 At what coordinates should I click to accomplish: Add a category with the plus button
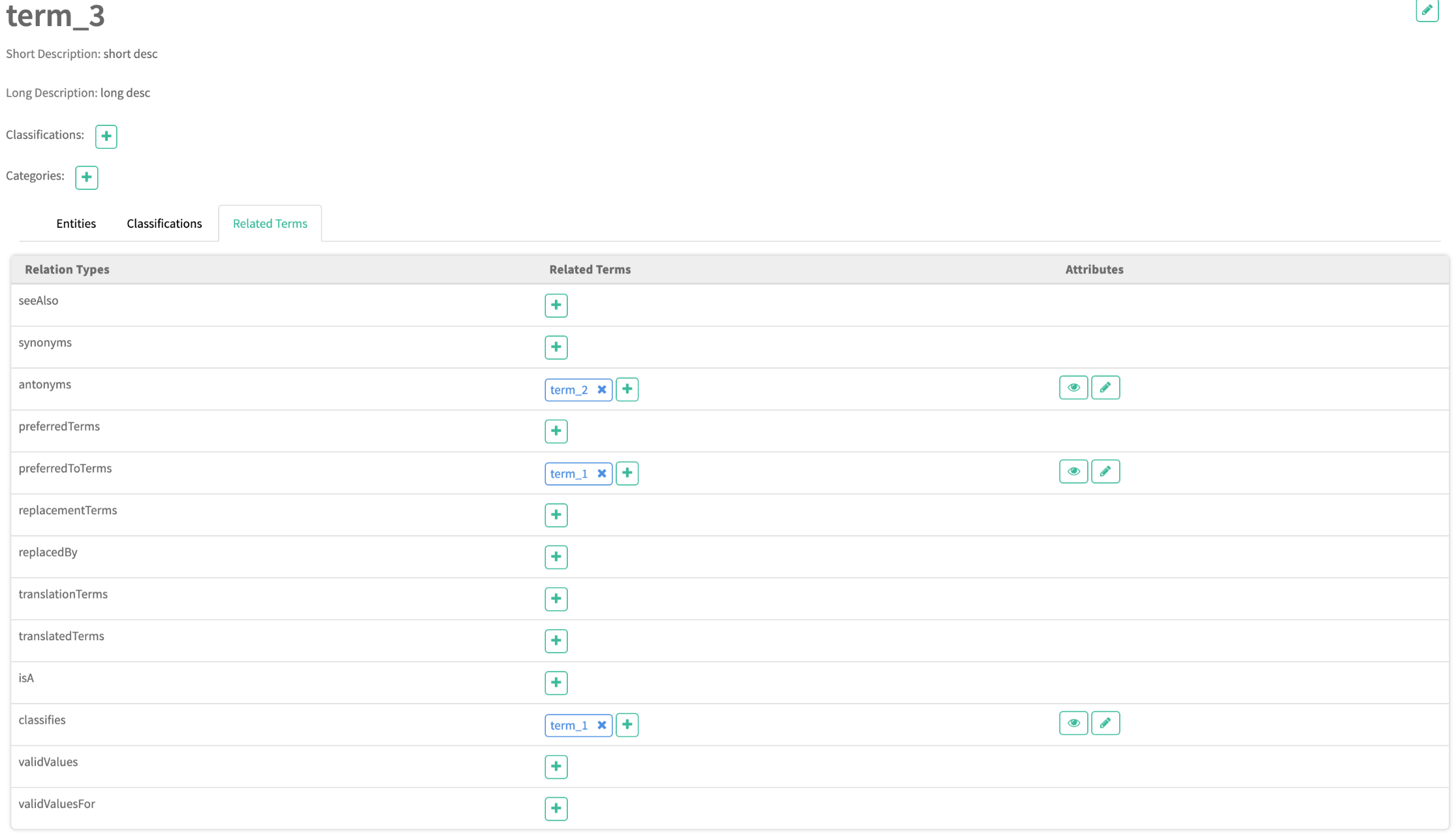tap(86, 178)
